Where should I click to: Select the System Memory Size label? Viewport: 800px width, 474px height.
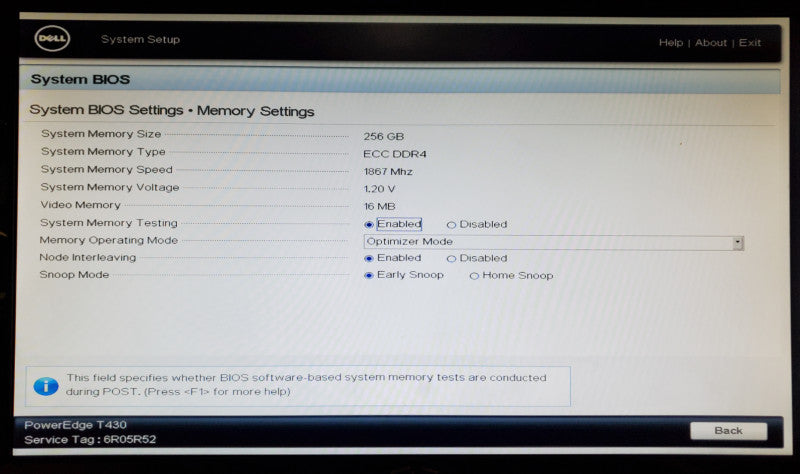[x=101, y=134]
